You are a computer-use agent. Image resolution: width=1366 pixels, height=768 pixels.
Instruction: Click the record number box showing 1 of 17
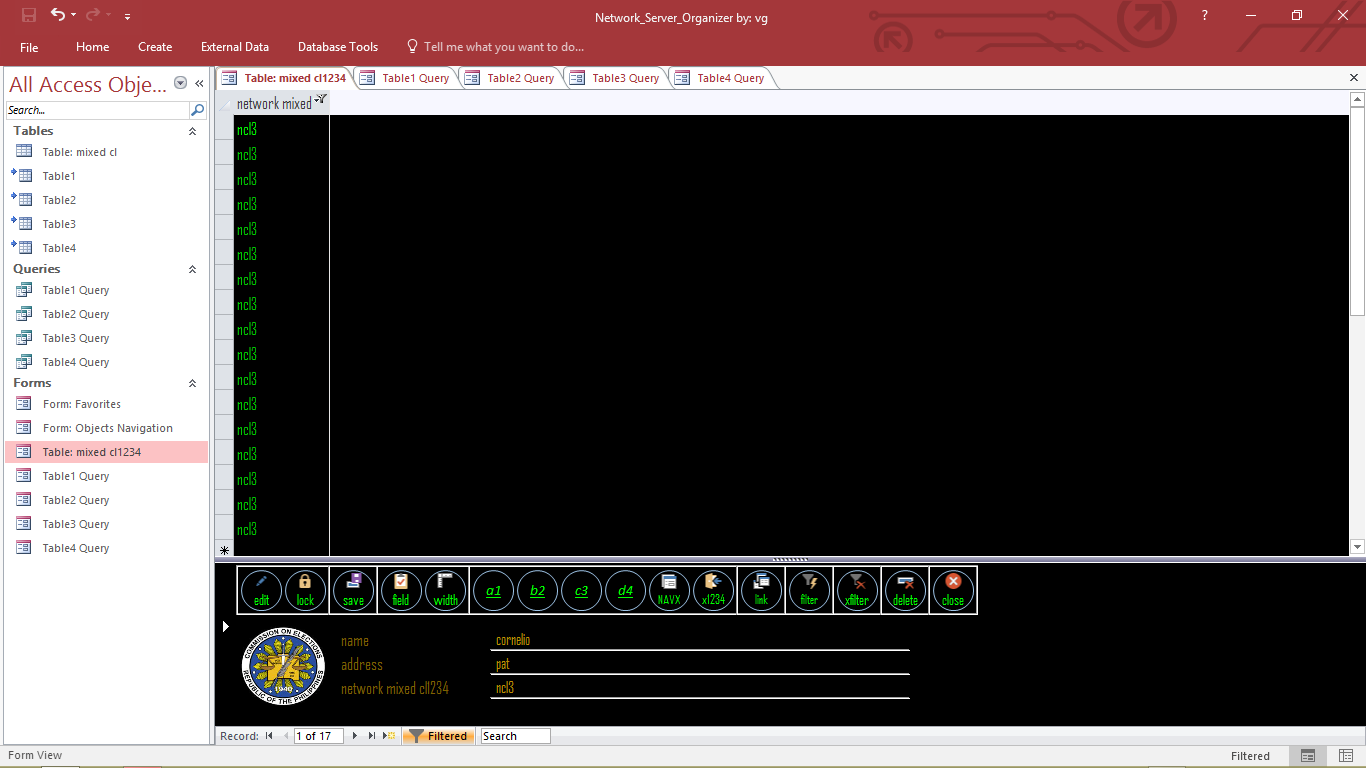coord(319,736)
